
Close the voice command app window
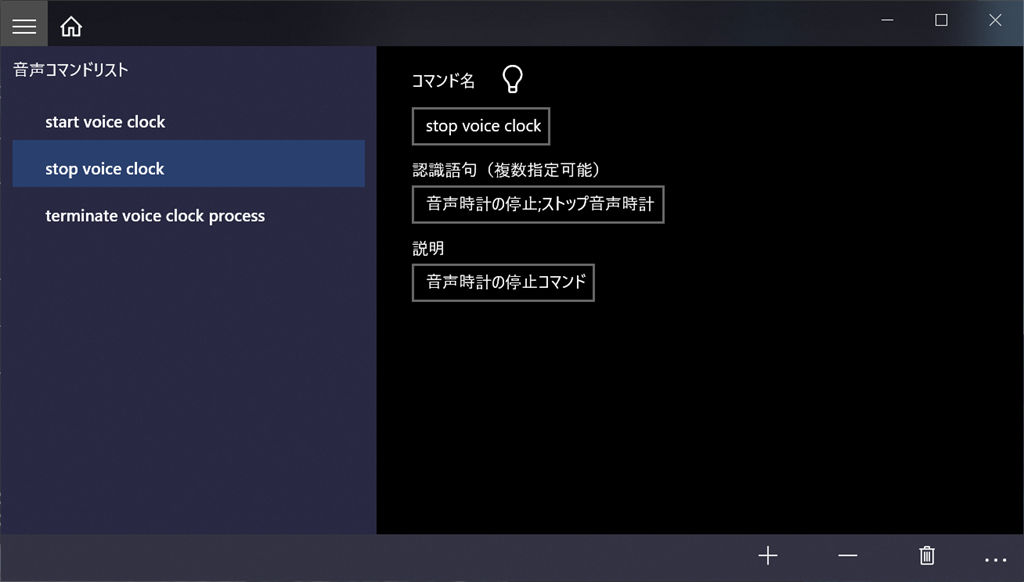[x=995, y=20]
